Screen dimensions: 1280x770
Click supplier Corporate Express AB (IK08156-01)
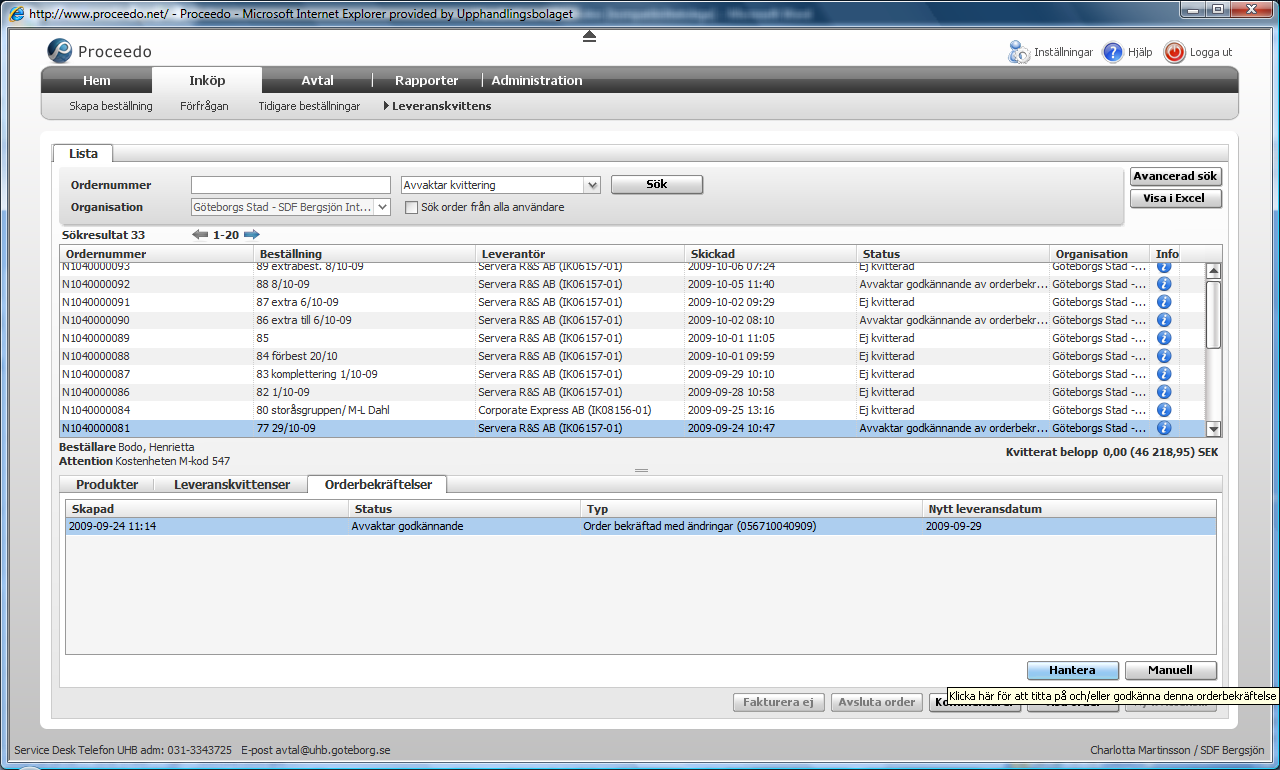click(565, 410)
